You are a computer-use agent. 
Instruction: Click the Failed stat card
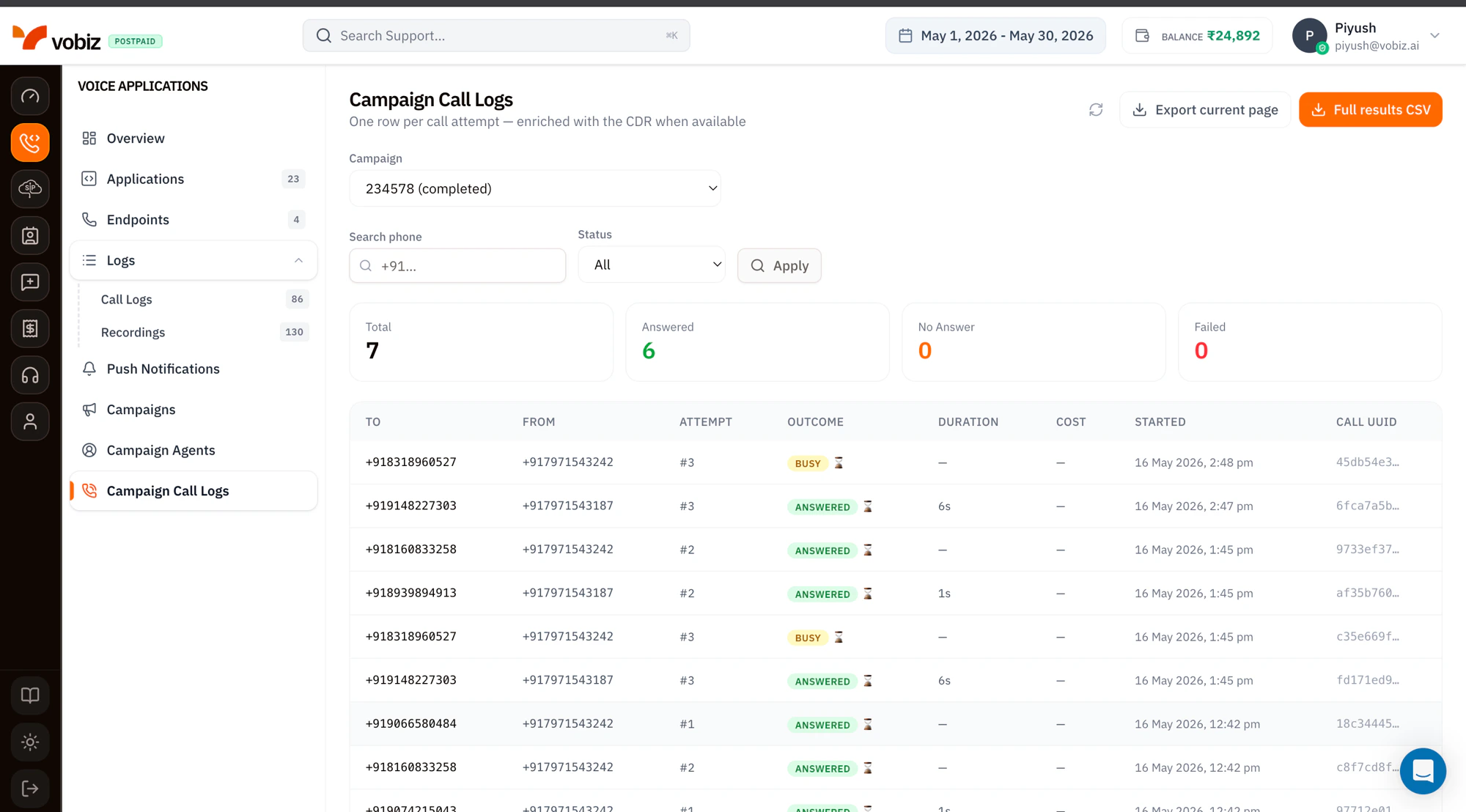[x=1310, y=342]
